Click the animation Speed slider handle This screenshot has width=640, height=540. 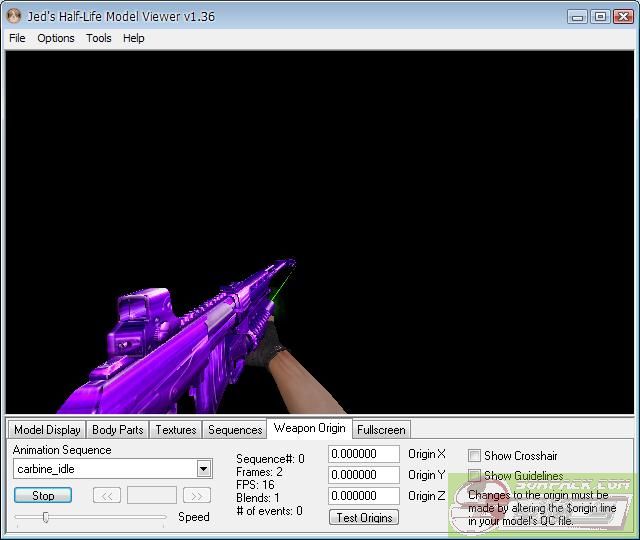coord(45,517)
